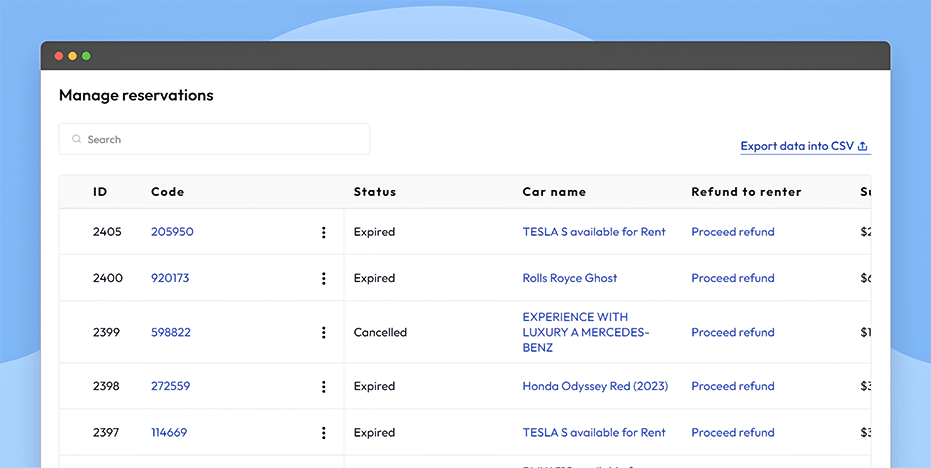Click Expired status in row 2400

coord(374,278)
